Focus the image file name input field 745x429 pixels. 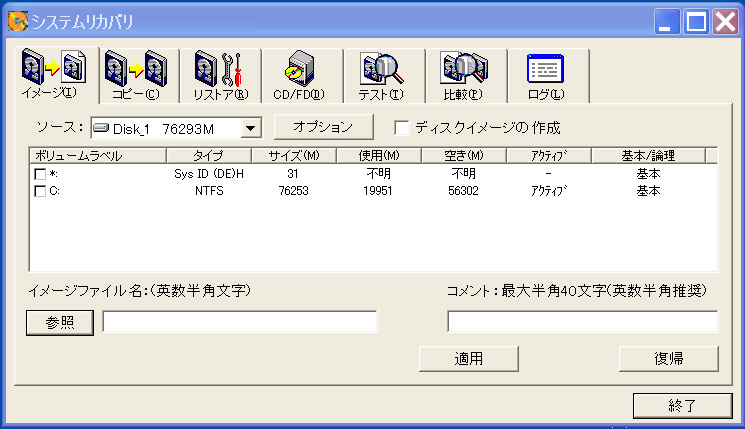point(240,322)
